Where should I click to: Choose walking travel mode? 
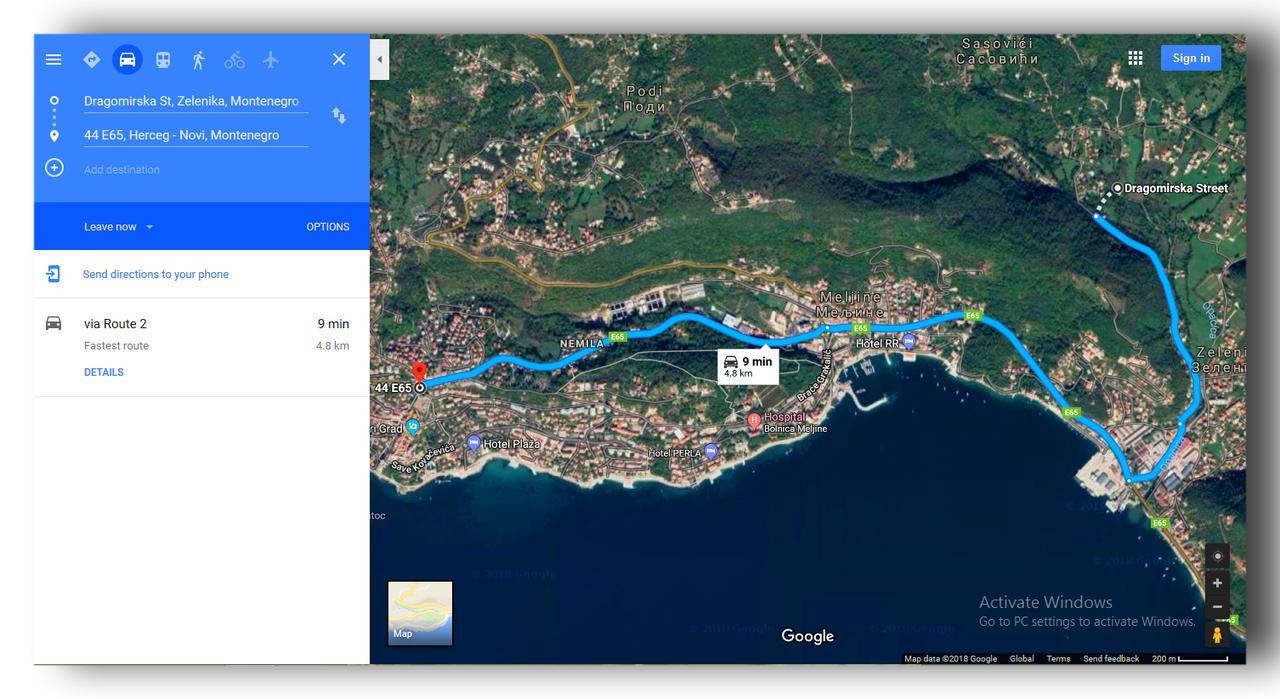pos(198,60)
